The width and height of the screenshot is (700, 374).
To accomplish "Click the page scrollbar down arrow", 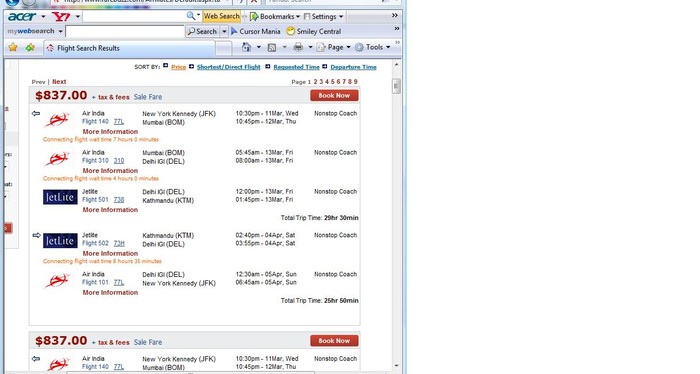I will click(x=396, y=366).
